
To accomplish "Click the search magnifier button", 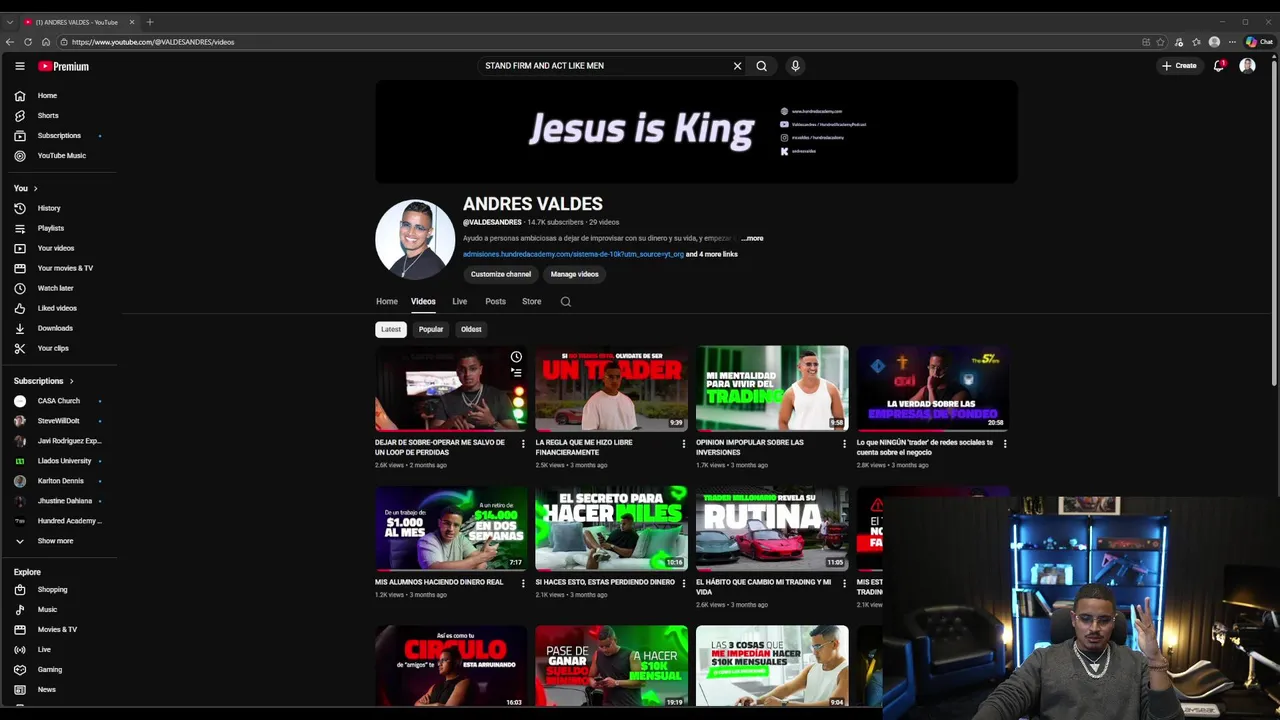I will pyautogui.click(x=762, y=66).
